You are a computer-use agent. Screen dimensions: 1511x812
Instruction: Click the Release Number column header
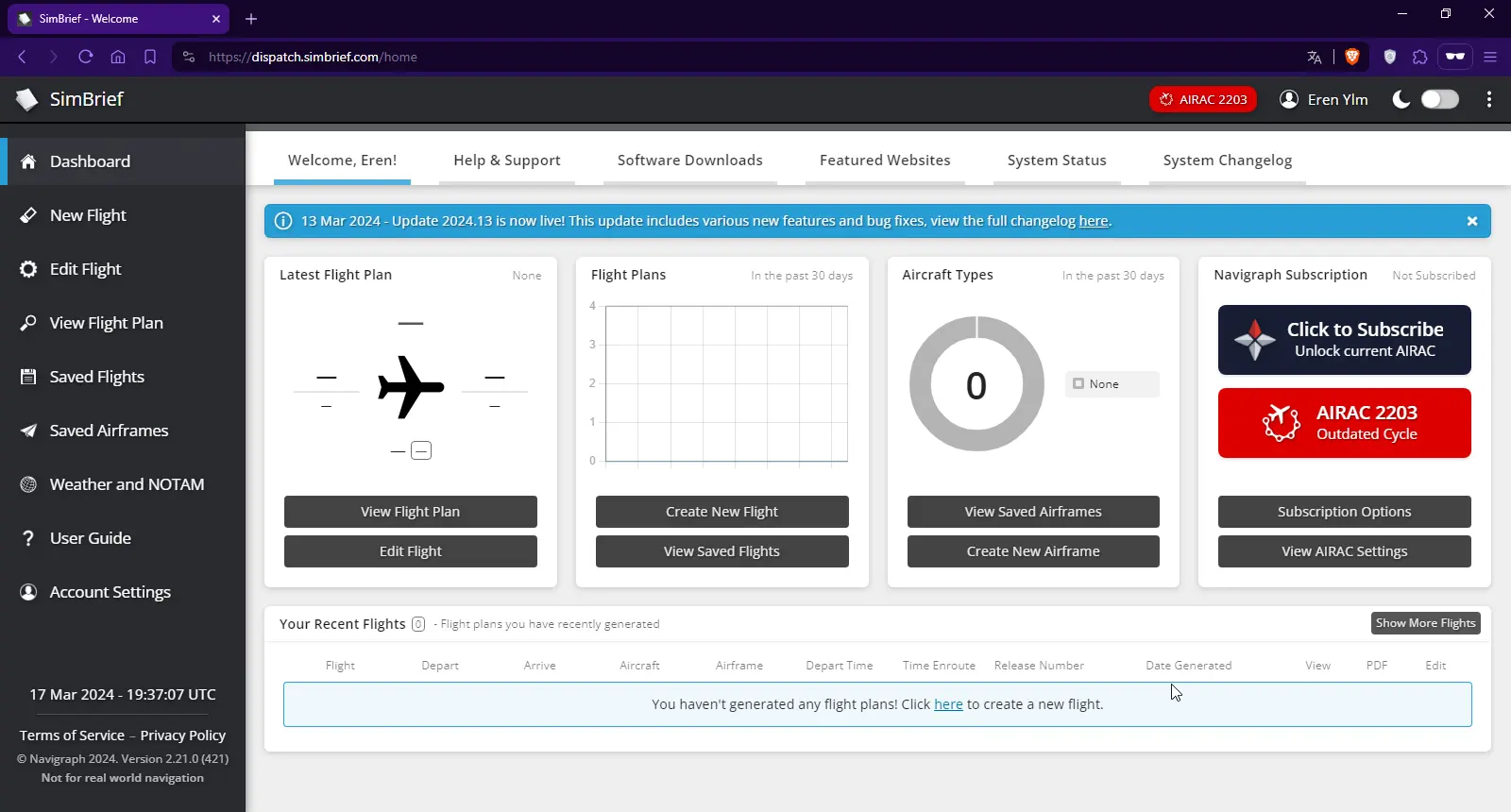[x=1039, y=666]
